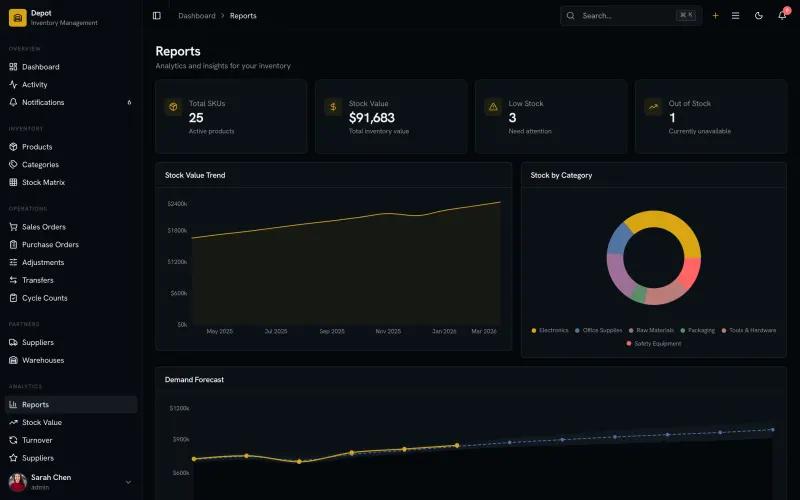Screen dimensions: 800x500
Task: Click the Need attention text
Action: click(530, 132)
